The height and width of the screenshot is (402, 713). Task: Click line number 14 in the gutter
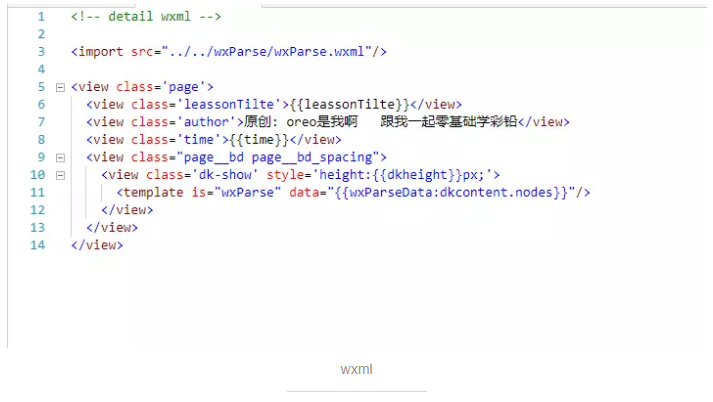pos(38,245)
